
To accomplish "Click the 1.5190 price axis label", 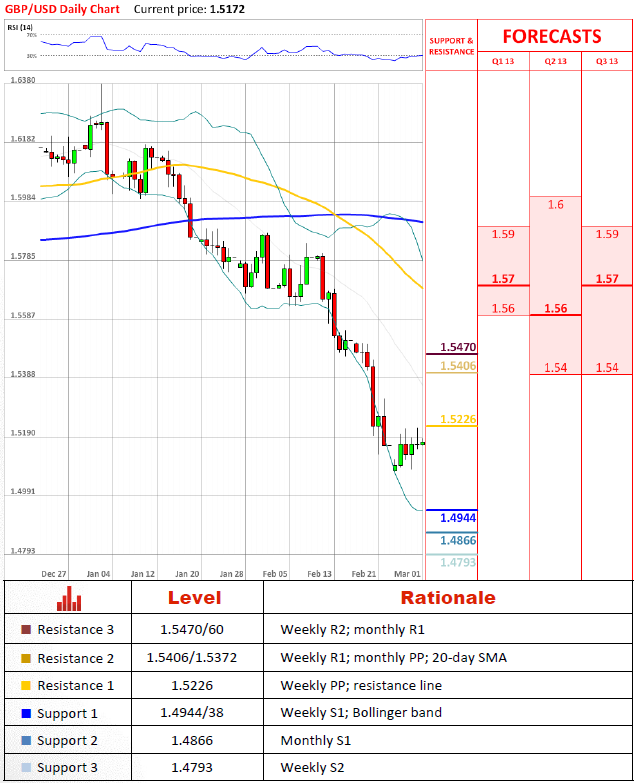I will [23, 433].
